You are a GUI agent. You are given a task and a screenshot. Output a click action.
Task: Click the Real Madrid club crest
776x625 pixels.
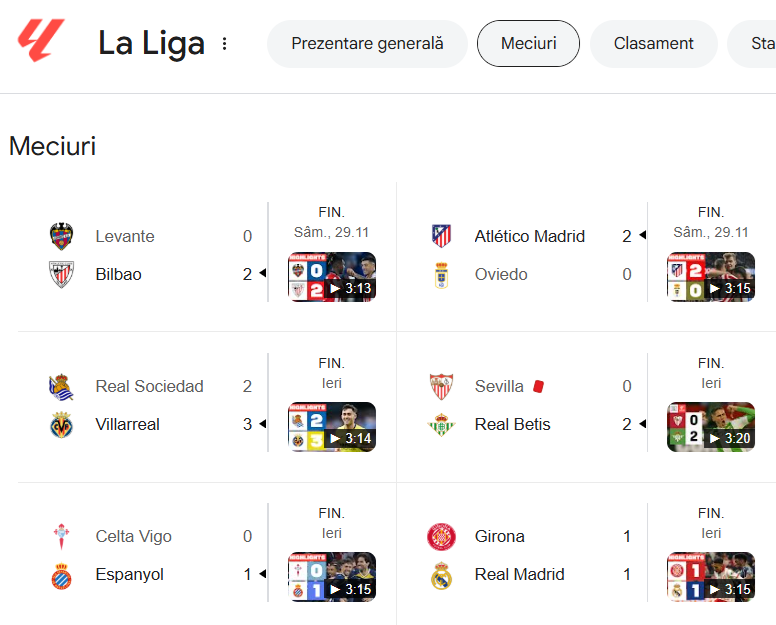point(441,574)
